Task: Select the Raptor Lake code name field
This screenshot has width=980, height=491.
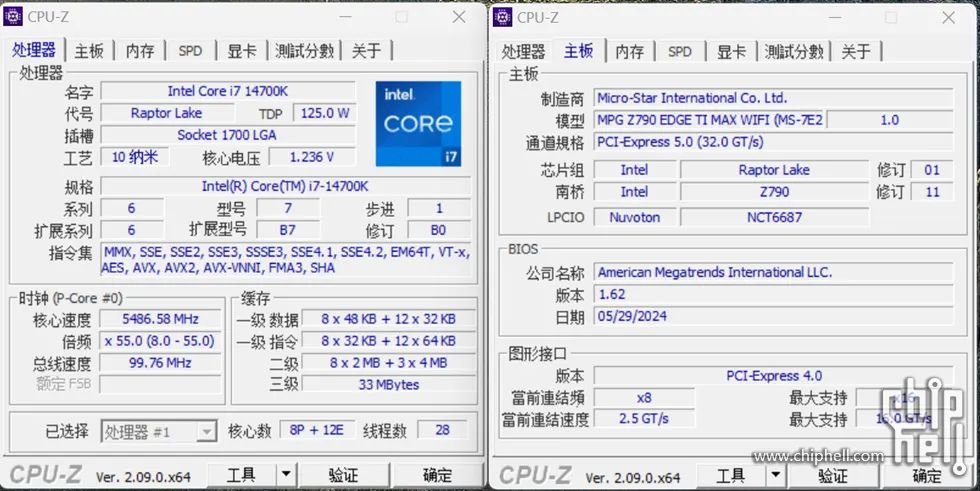Action: (x=166, y=113)
